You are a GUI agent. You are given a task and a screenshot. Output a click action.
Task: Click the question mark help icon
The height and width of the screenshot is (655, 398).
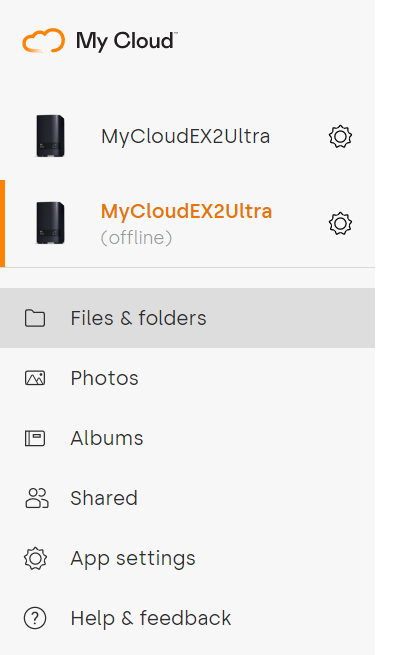pyautogui.click(x=35, y=618)
